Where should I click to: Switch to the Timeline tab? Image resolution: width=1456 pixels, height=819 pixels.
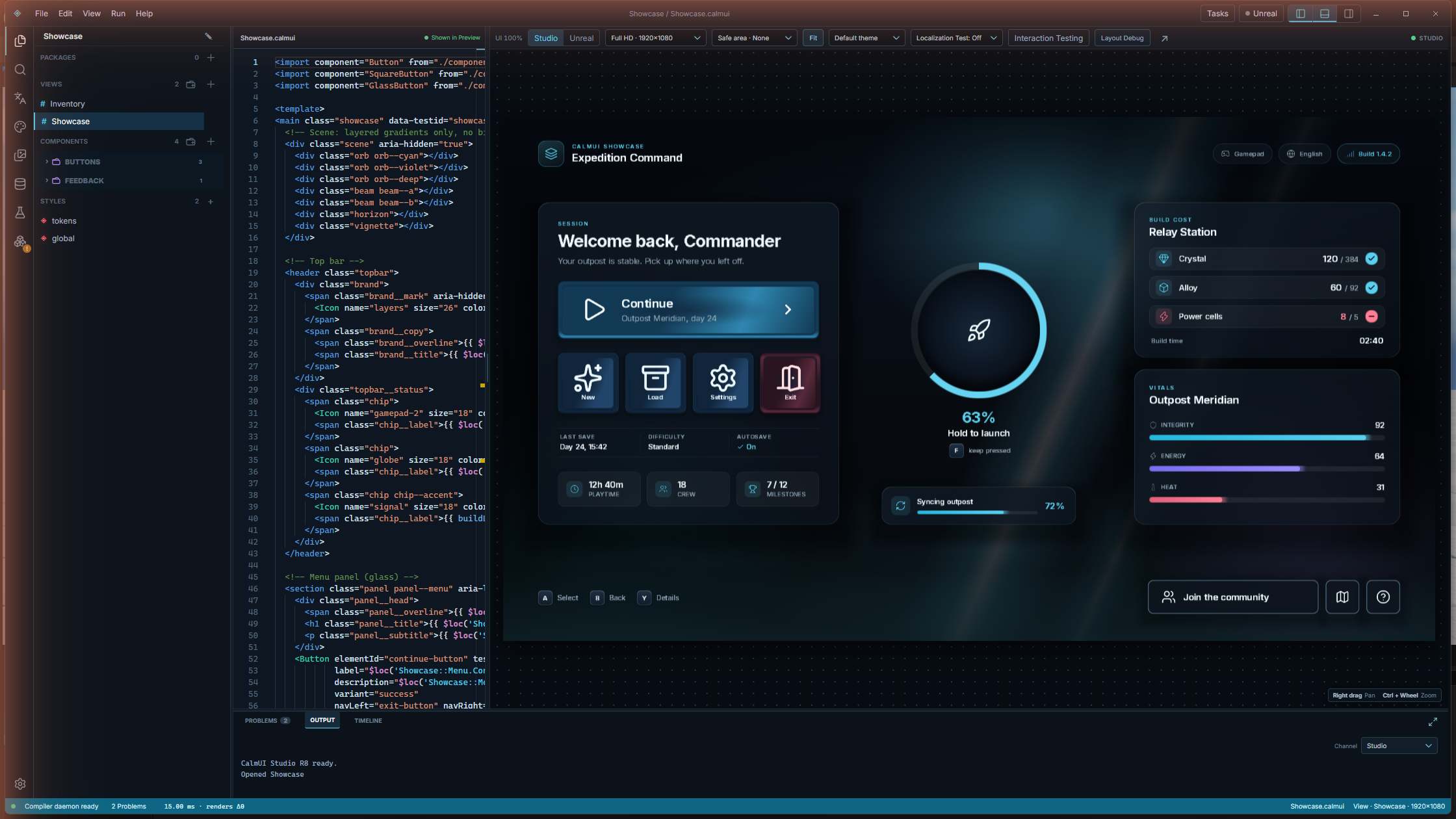[368, 721]
